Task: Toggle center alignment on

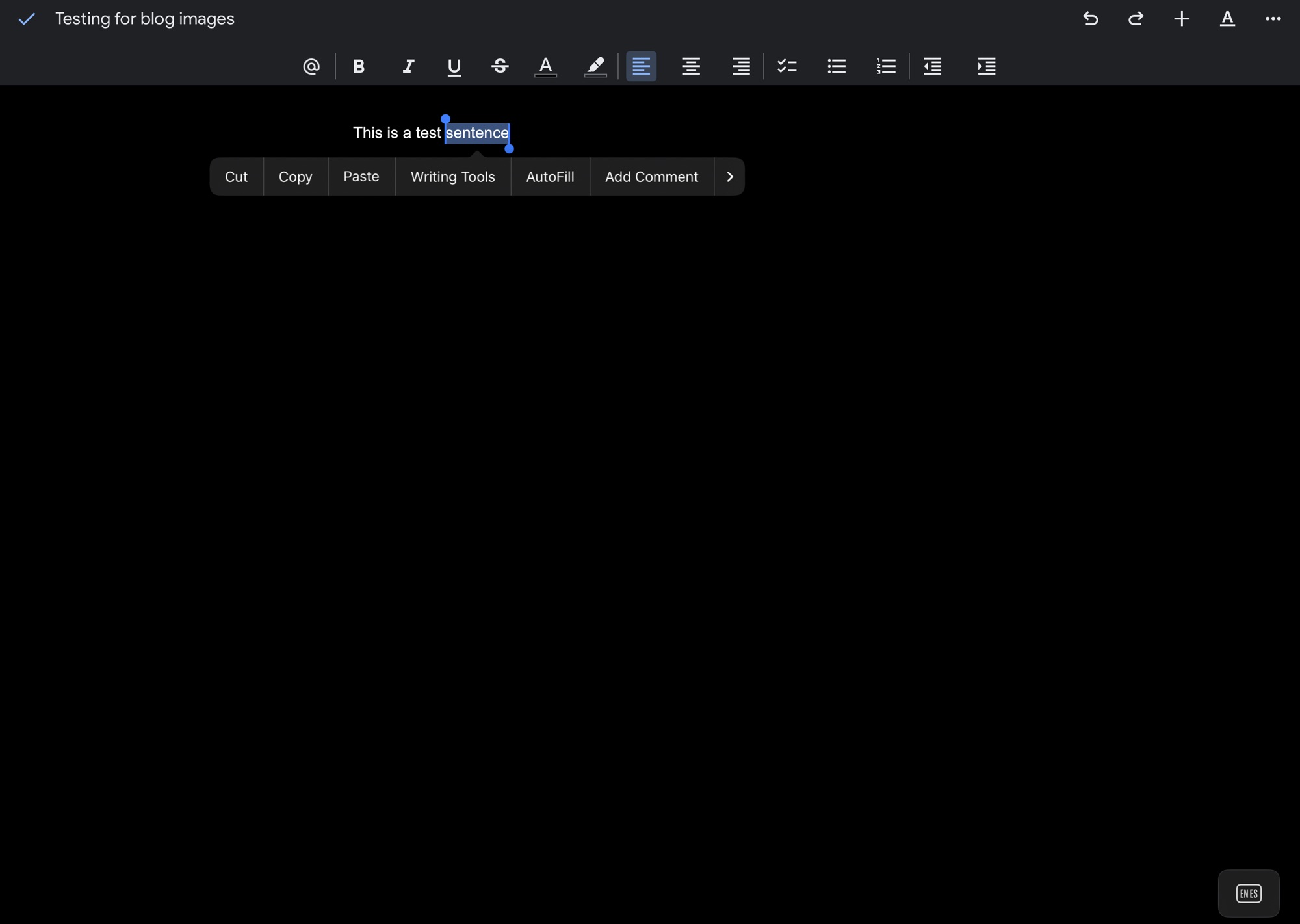Action: [x=690, y=66]
